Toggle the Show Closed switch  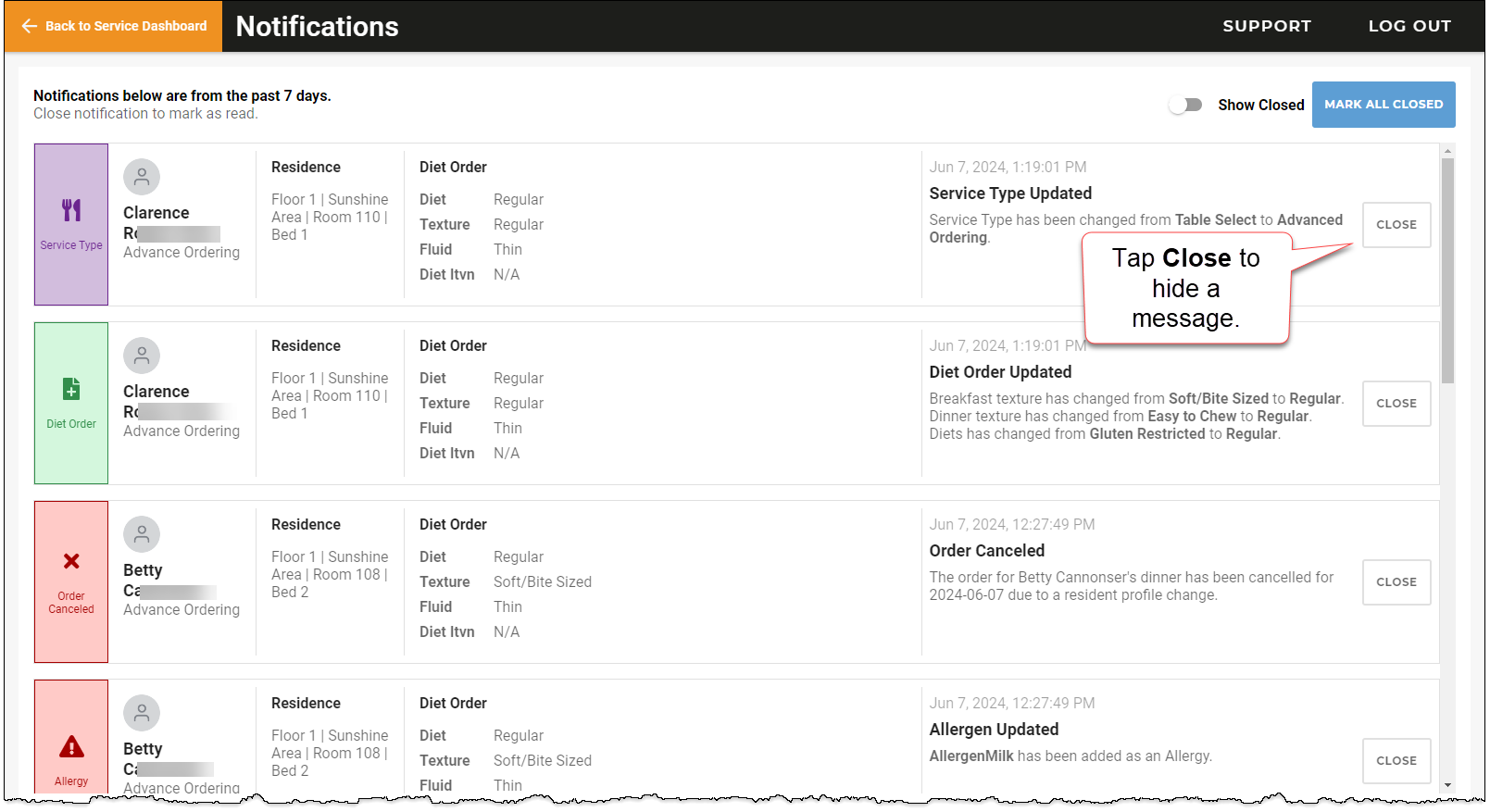click(x=1185, y=105)
